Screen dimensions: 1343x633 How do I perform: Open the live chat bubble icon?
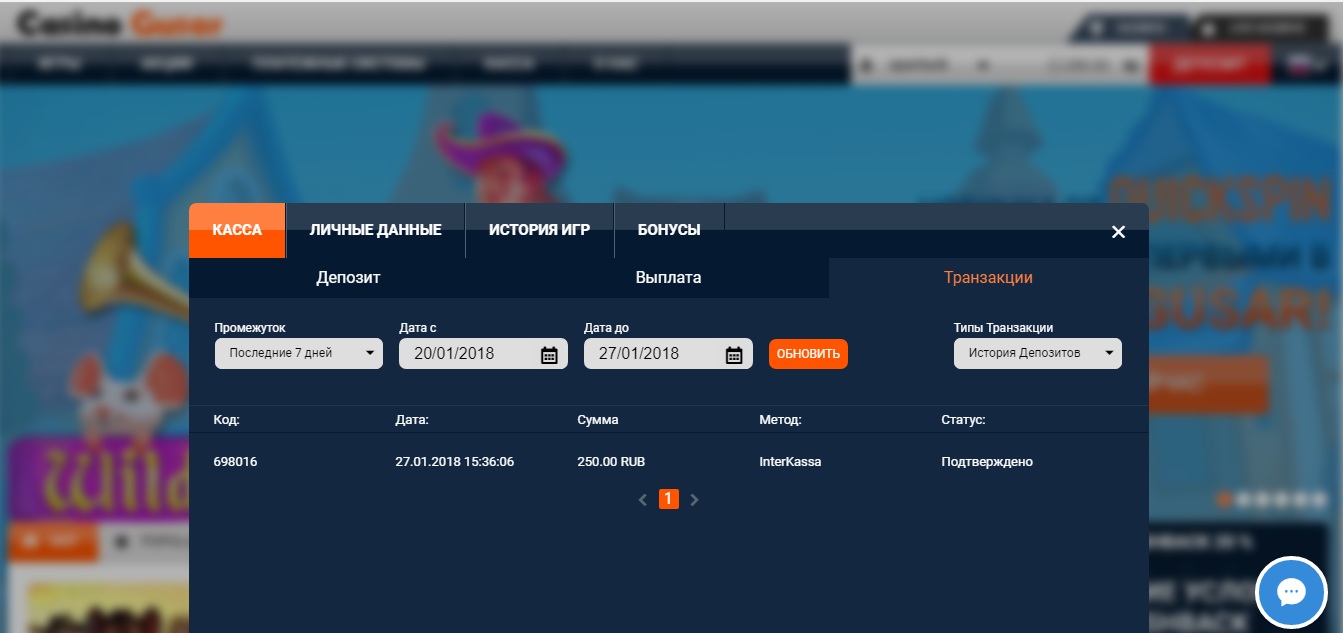click(1290, 592)
